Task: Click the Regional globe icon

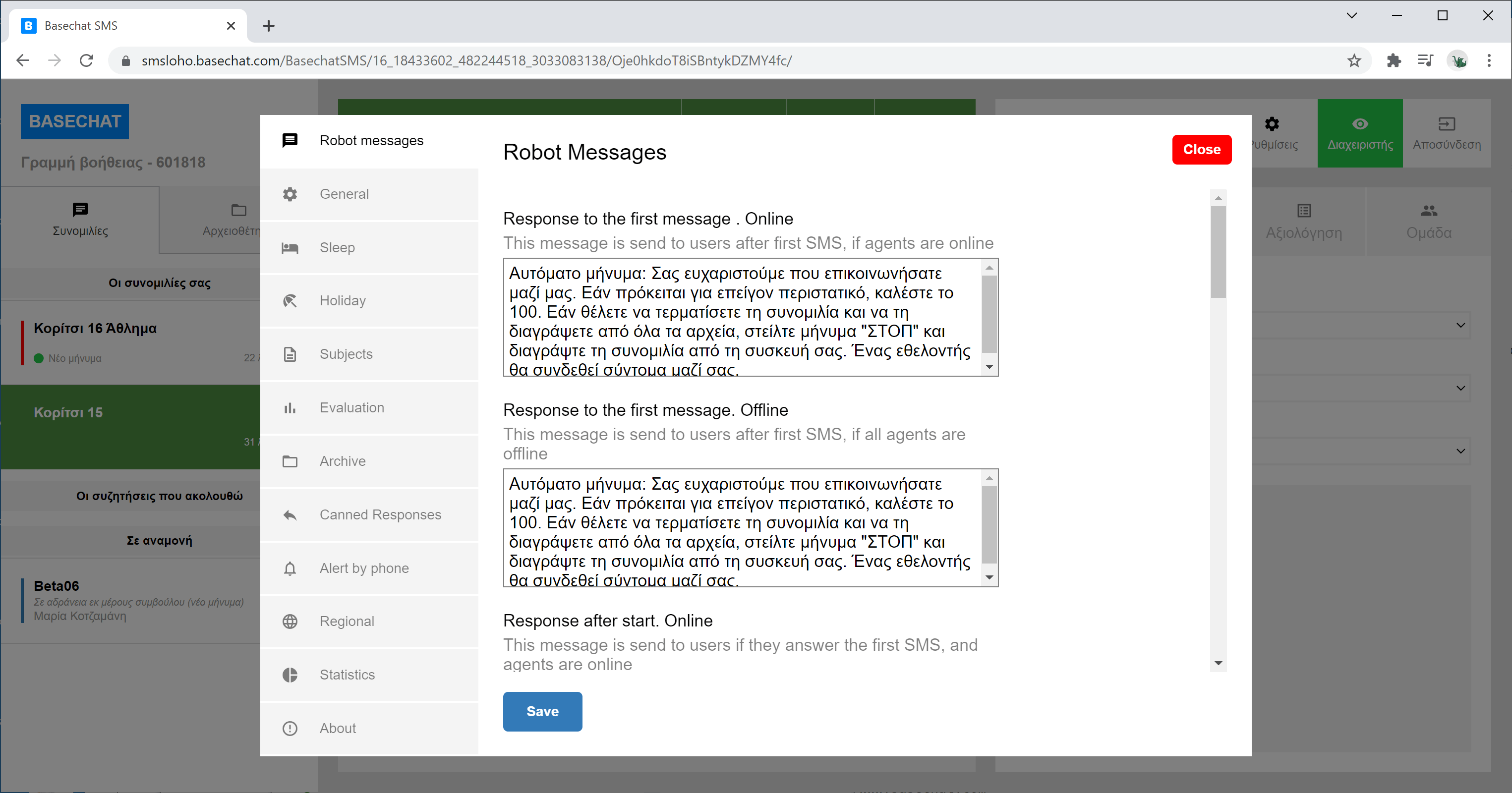Action: (x=290, y=622)
